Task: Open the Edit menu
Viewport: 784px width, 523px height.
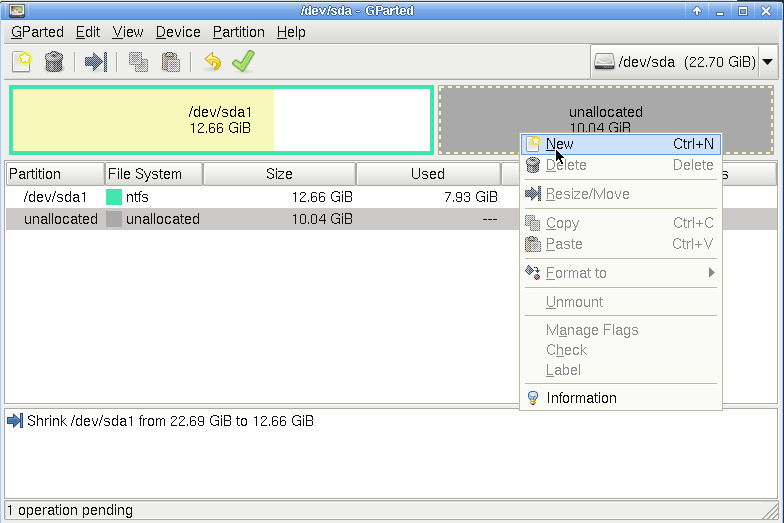Action: click(x=88, y=32)
